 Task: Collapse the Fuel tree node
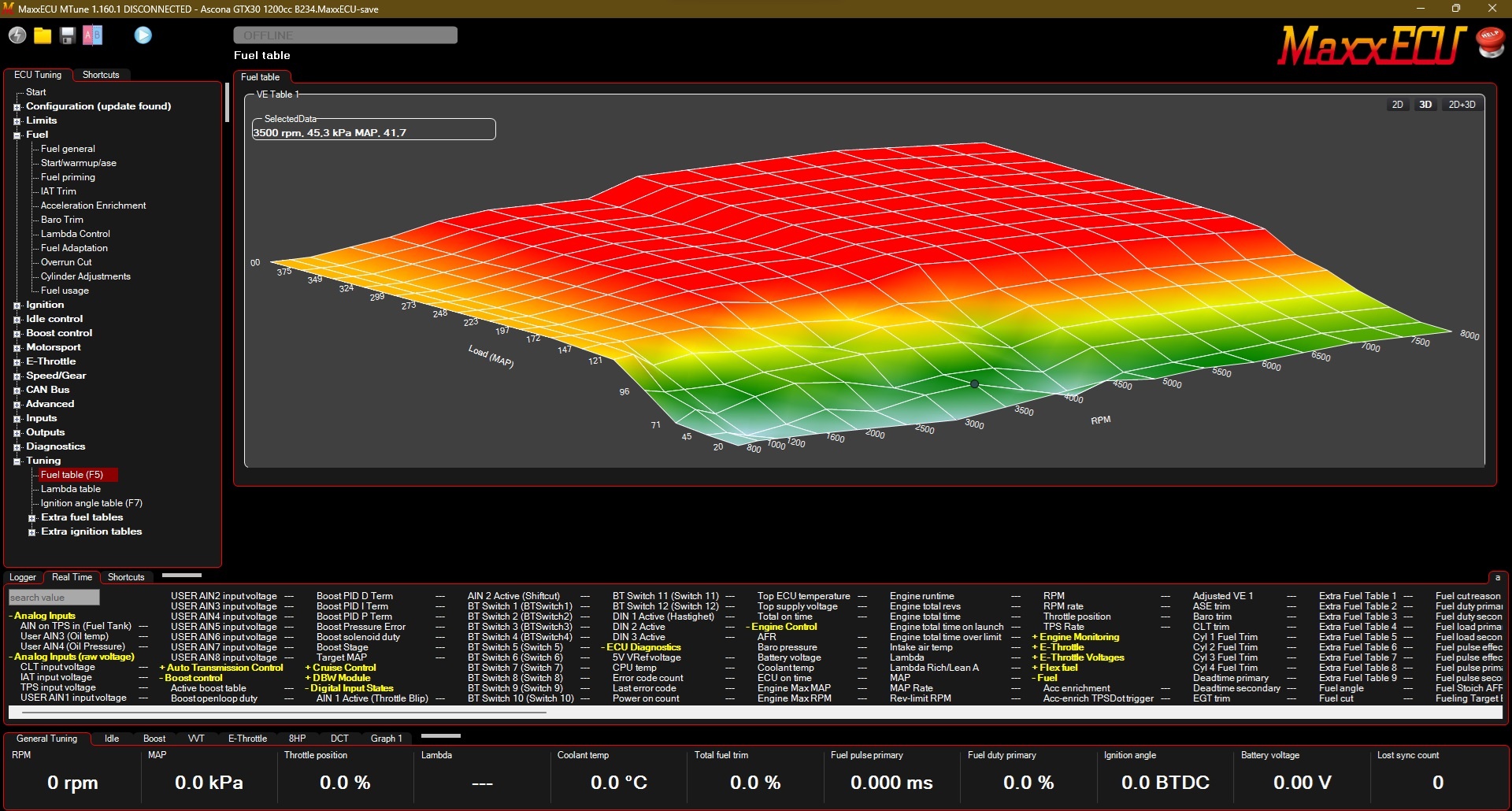tap(17, 135)
